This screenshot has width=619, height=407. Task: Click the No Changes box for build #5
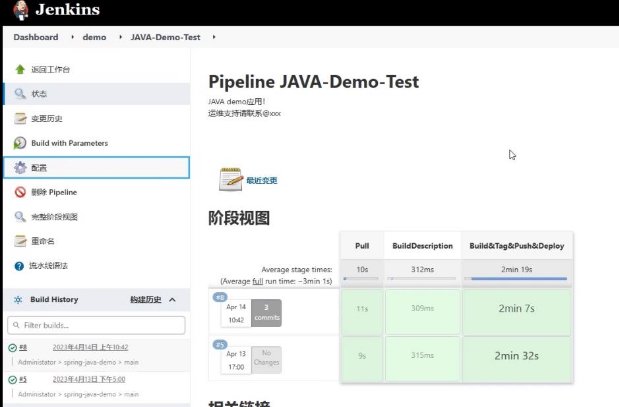coord(266,360)
